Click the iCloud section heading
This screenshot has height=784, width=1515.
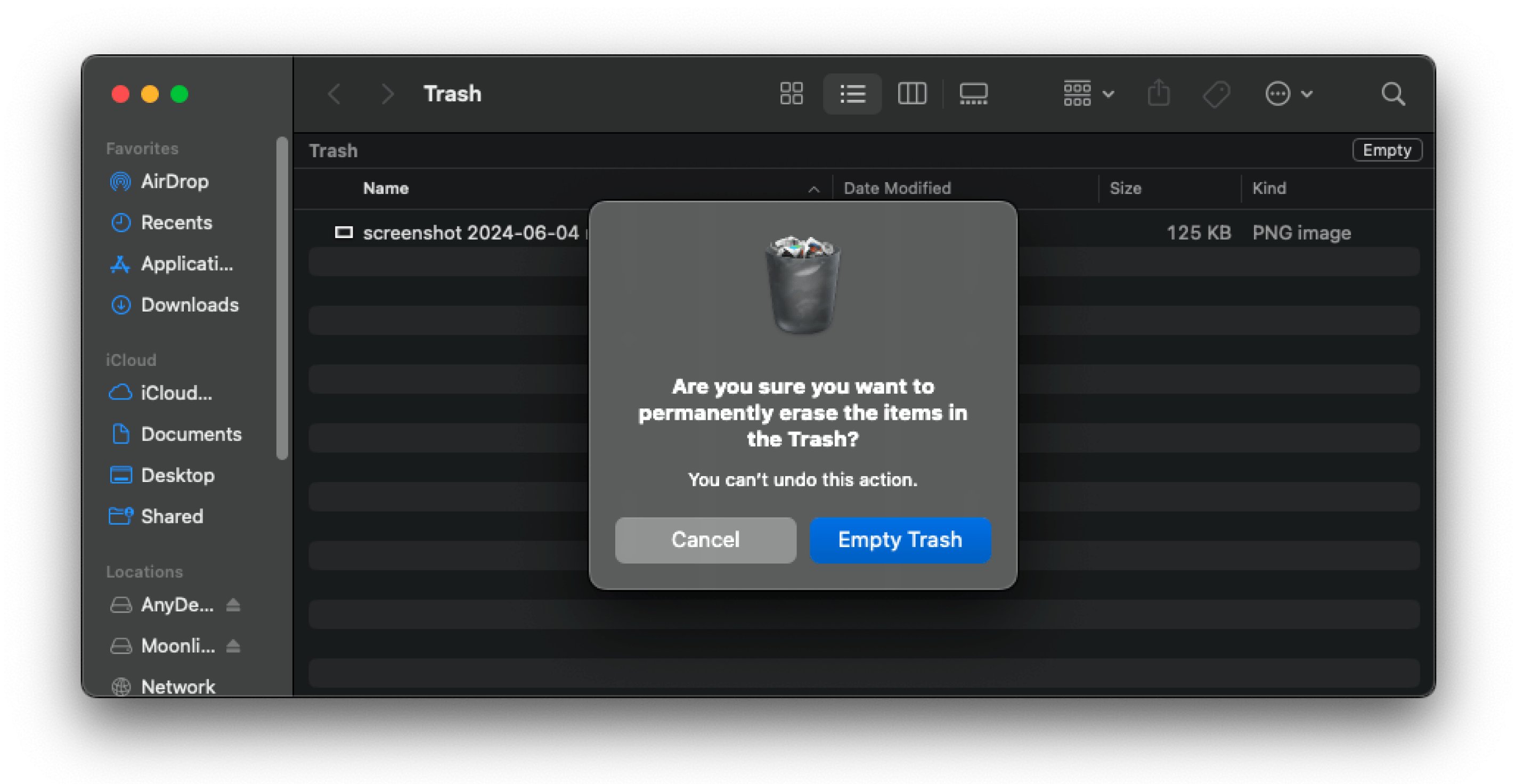(131, 360)
